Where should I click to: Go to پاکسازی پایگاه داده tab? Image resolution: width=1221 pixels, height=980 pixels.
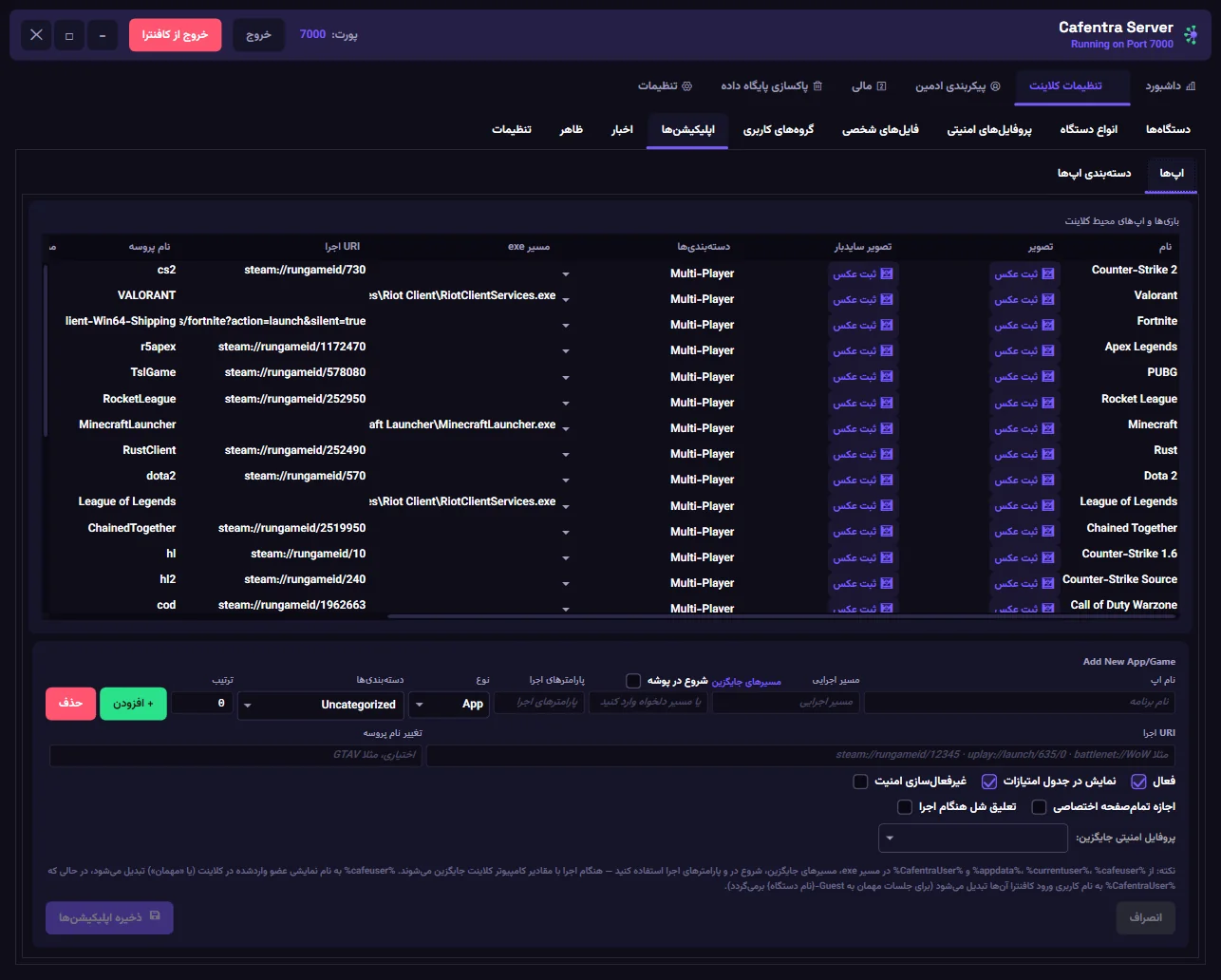click(x=771, y=85)
